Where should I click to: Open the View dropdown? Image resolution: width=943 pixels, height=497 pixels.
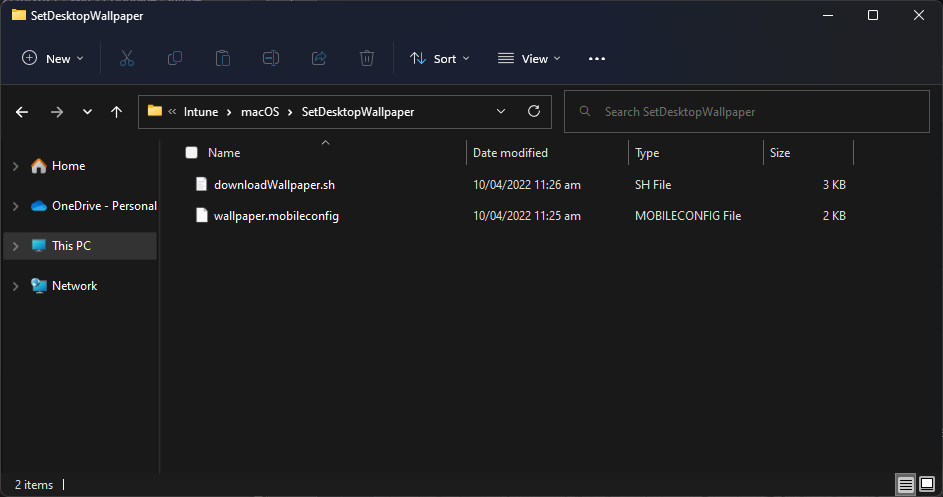[529, 58]
